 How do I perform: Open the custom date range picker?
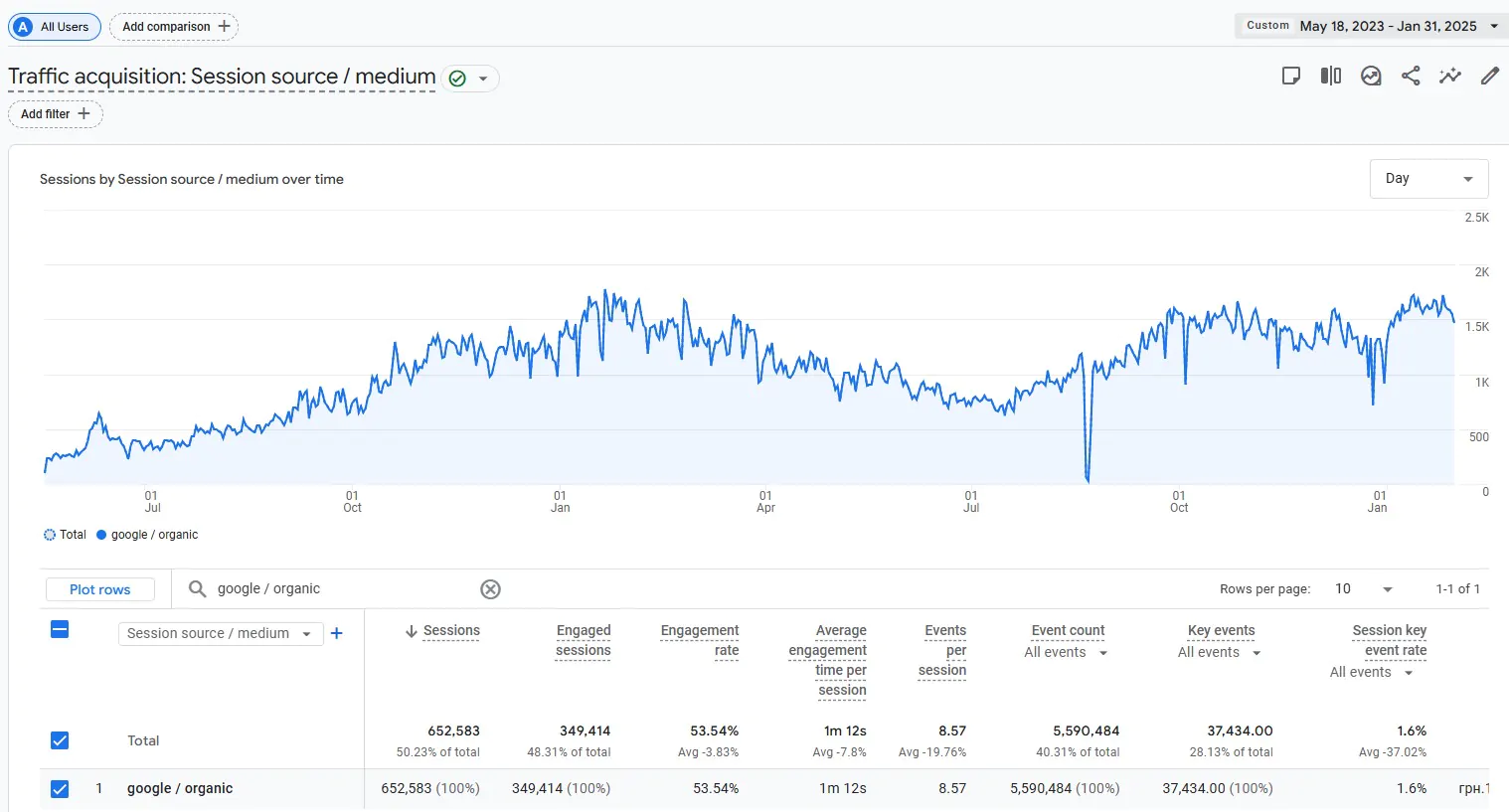pyautogui.click(x=1372, y=26)
